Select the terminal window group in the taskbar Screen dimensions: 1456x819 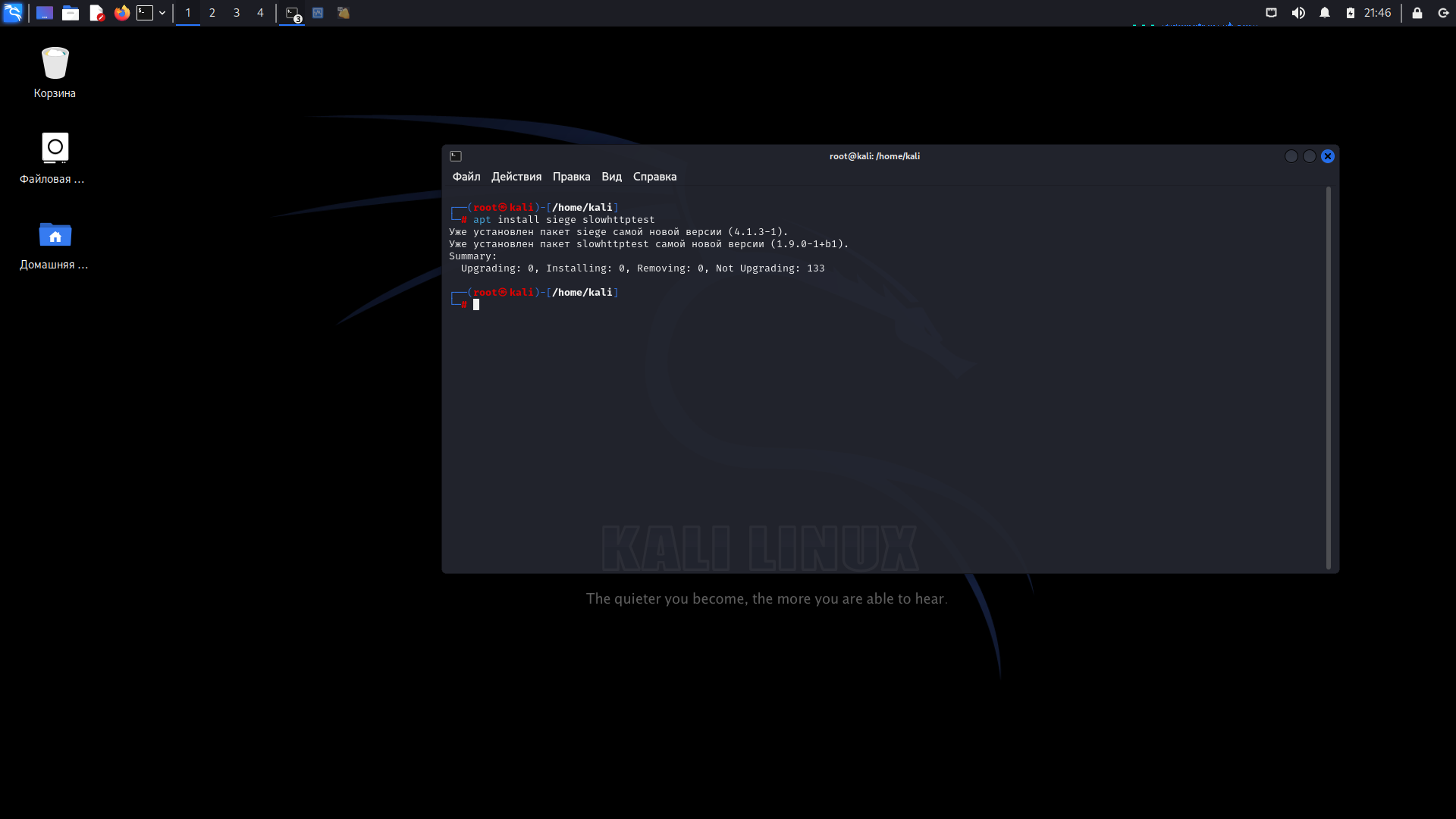pyautogui.click(x=293, y=13)
